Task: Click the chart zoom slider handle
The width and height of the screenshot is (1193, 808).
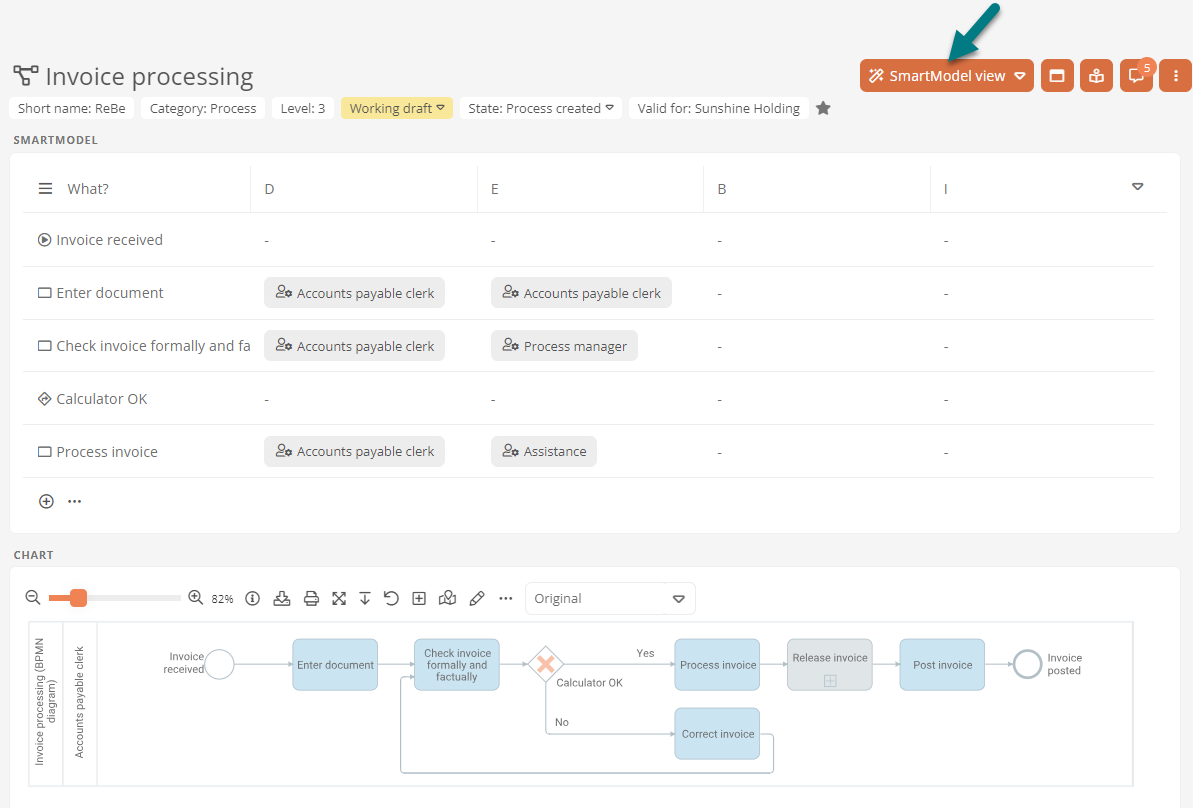Action: pos(78,598)
